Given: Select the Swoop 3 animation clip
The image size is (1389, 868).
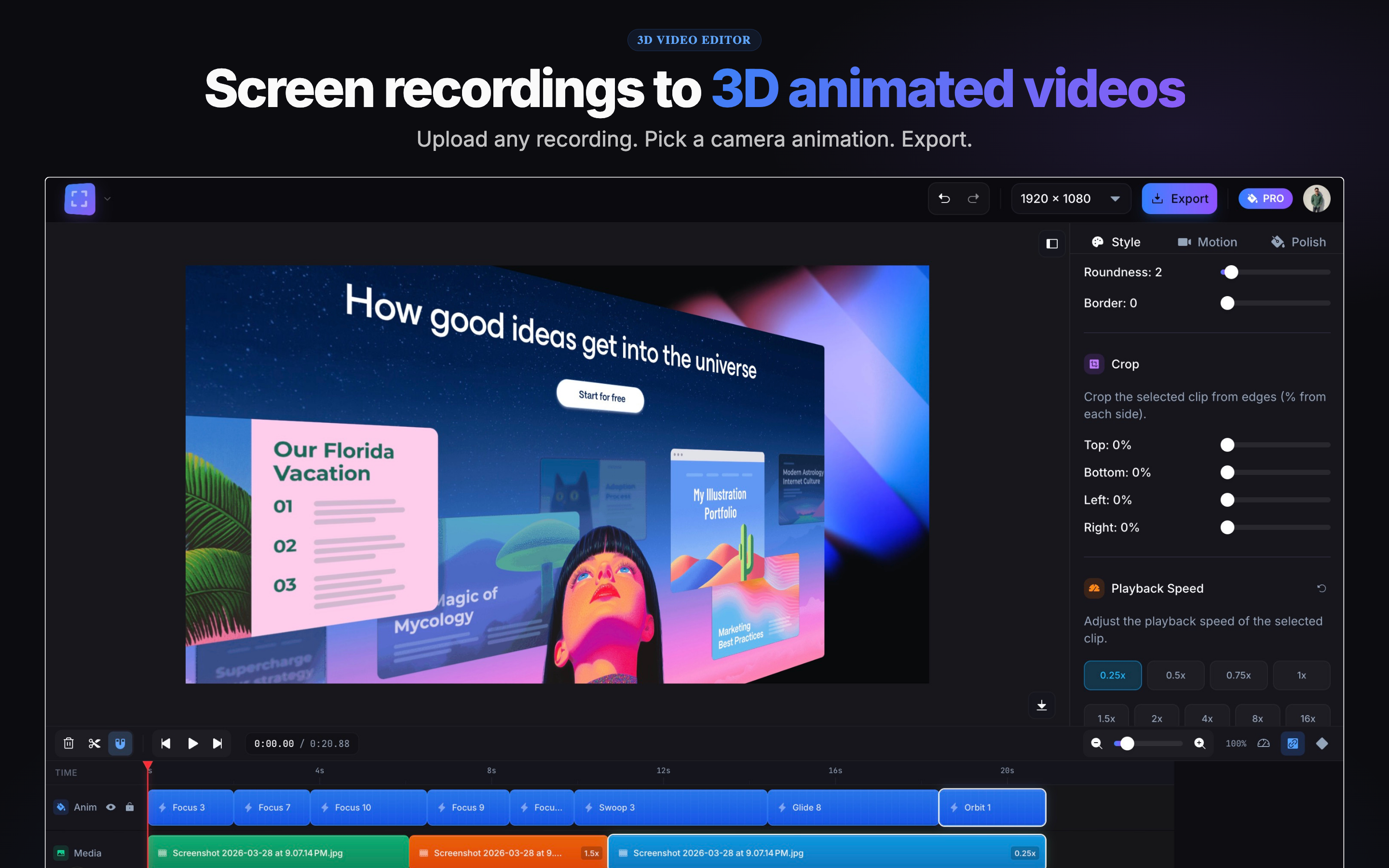Looking at the screenshot, I should click(671, 807).
